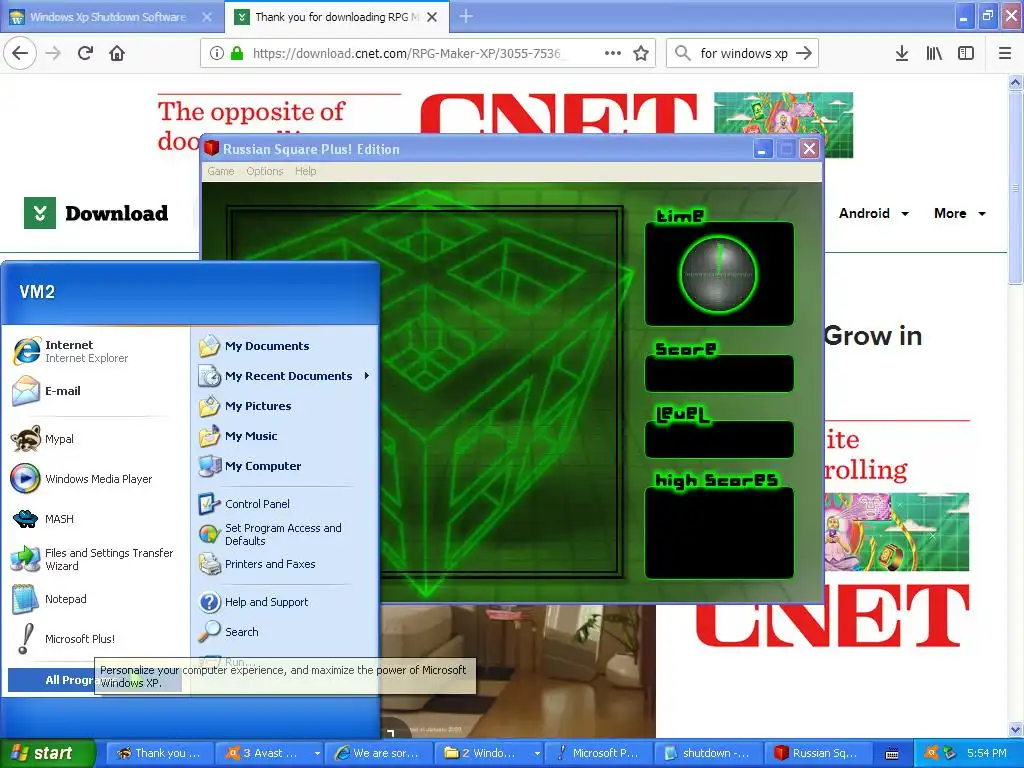Image resolution: width=1024 pixels, height=768 pixels.
Task: Open Firefox hamburger menu
Action: [x=1005, y=53]
